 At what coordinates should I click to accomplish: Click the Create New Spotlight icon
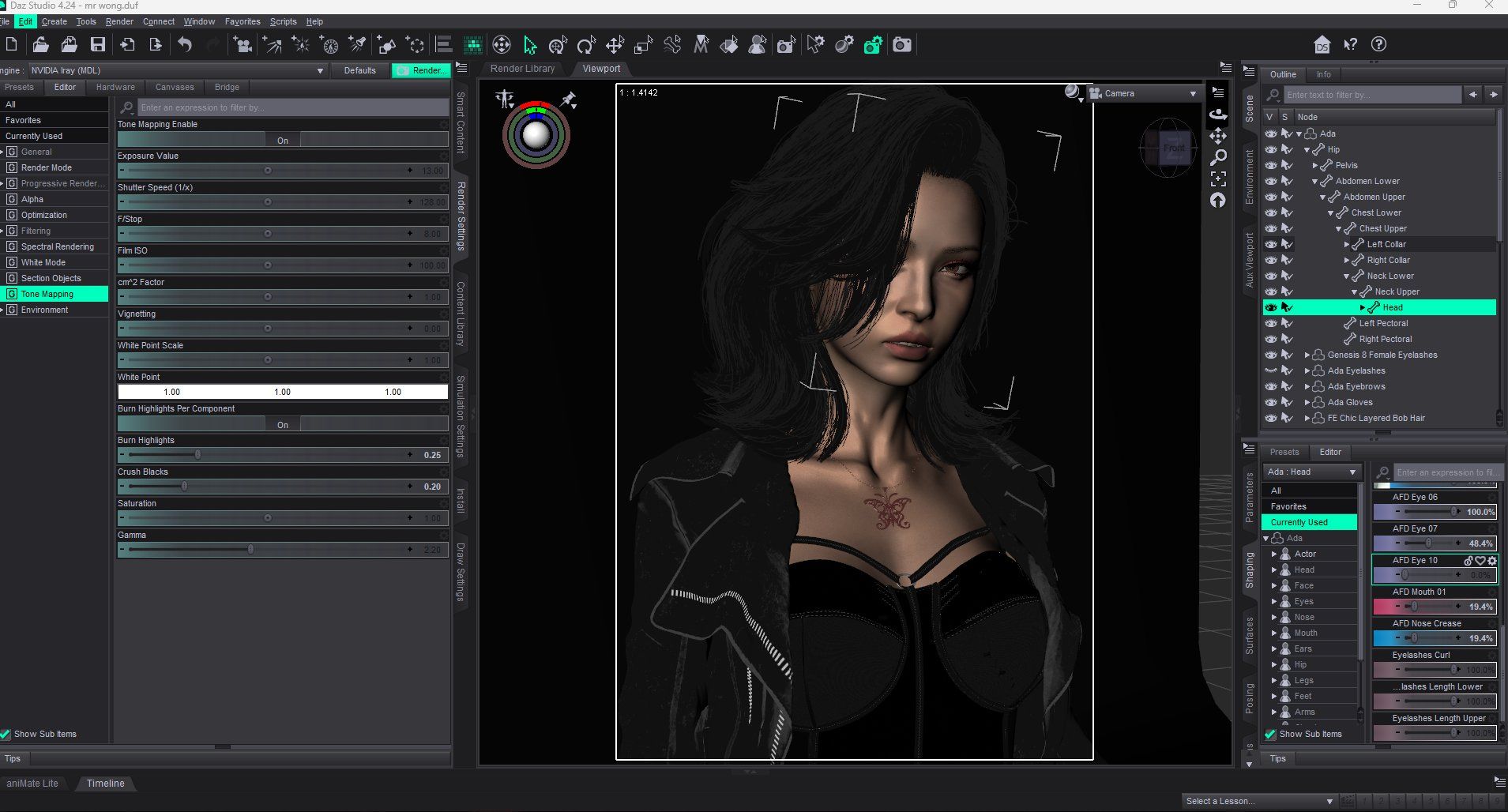point(358,45)
